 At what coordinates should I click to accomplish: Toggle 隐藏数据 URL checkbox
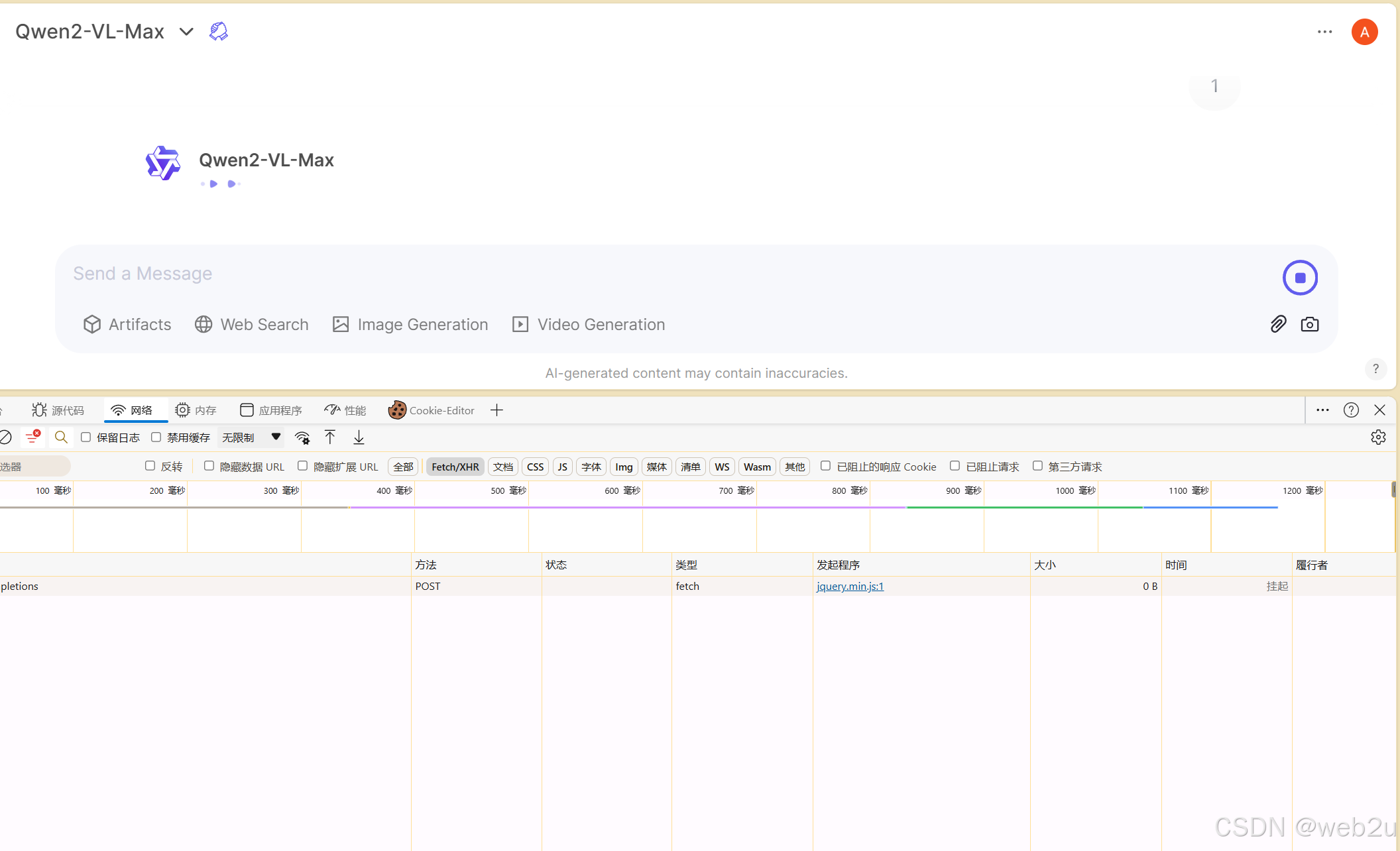[209, 466]
